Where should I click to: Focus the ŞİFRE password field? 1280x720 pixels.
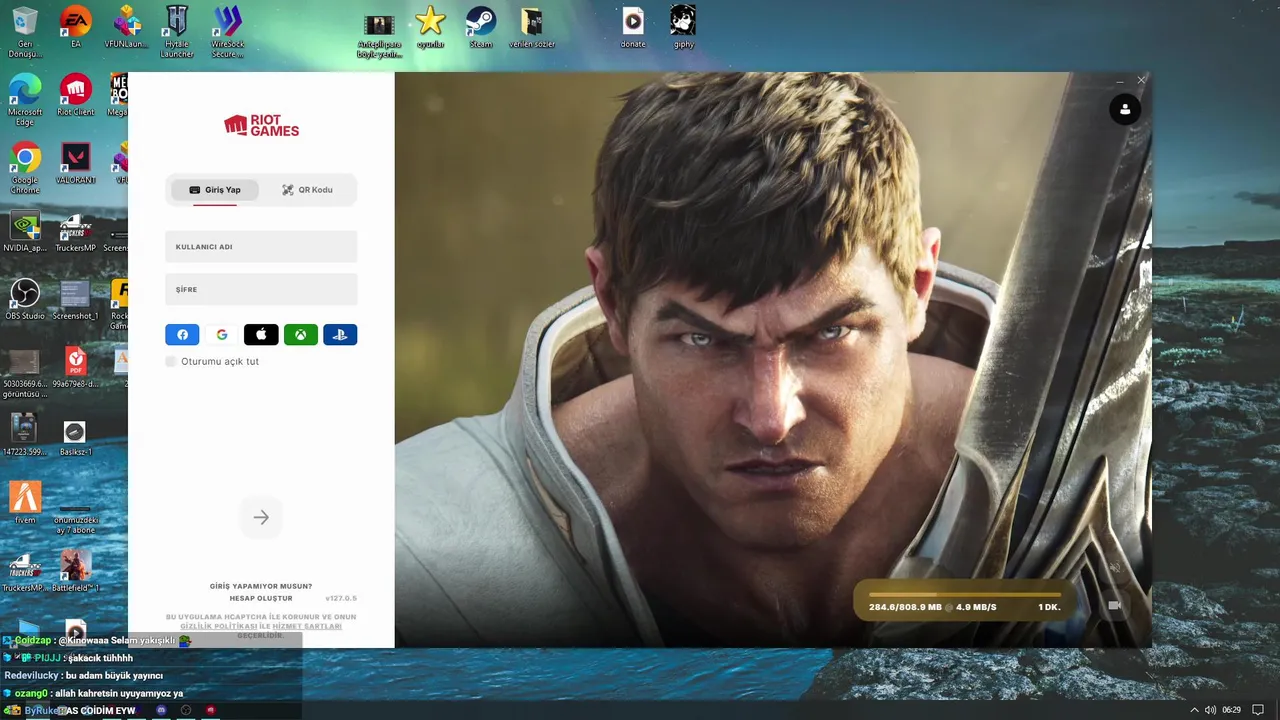click(x=261, y=289)
